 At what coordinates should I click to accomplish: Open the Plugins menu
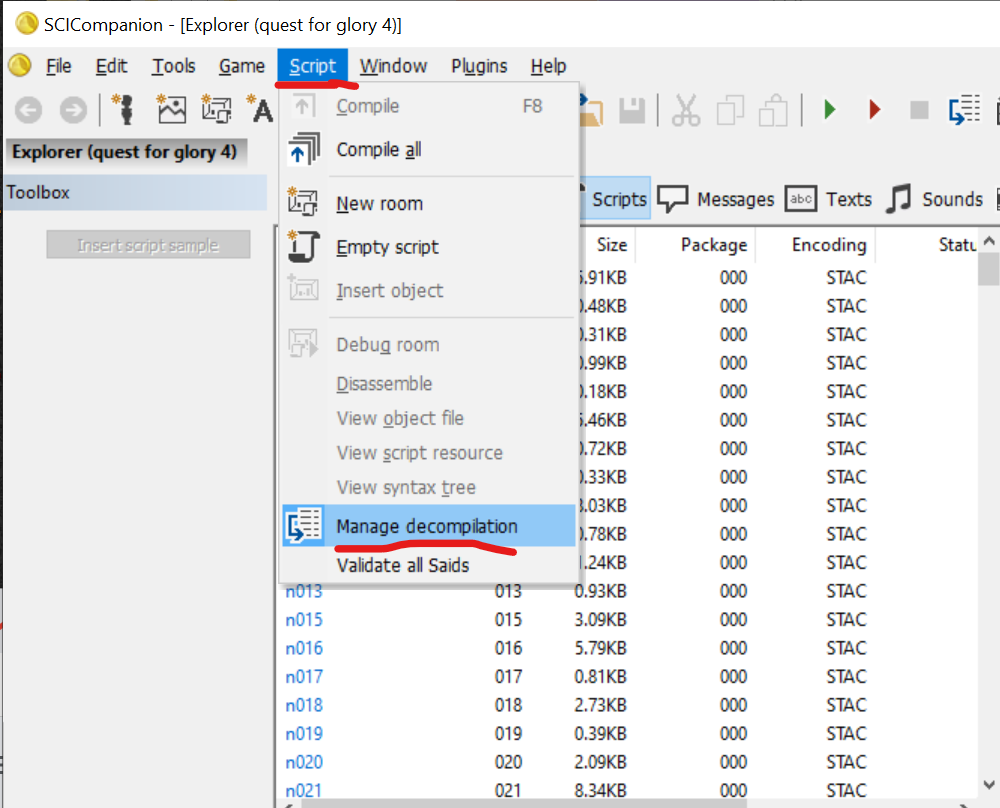[480, 66]
